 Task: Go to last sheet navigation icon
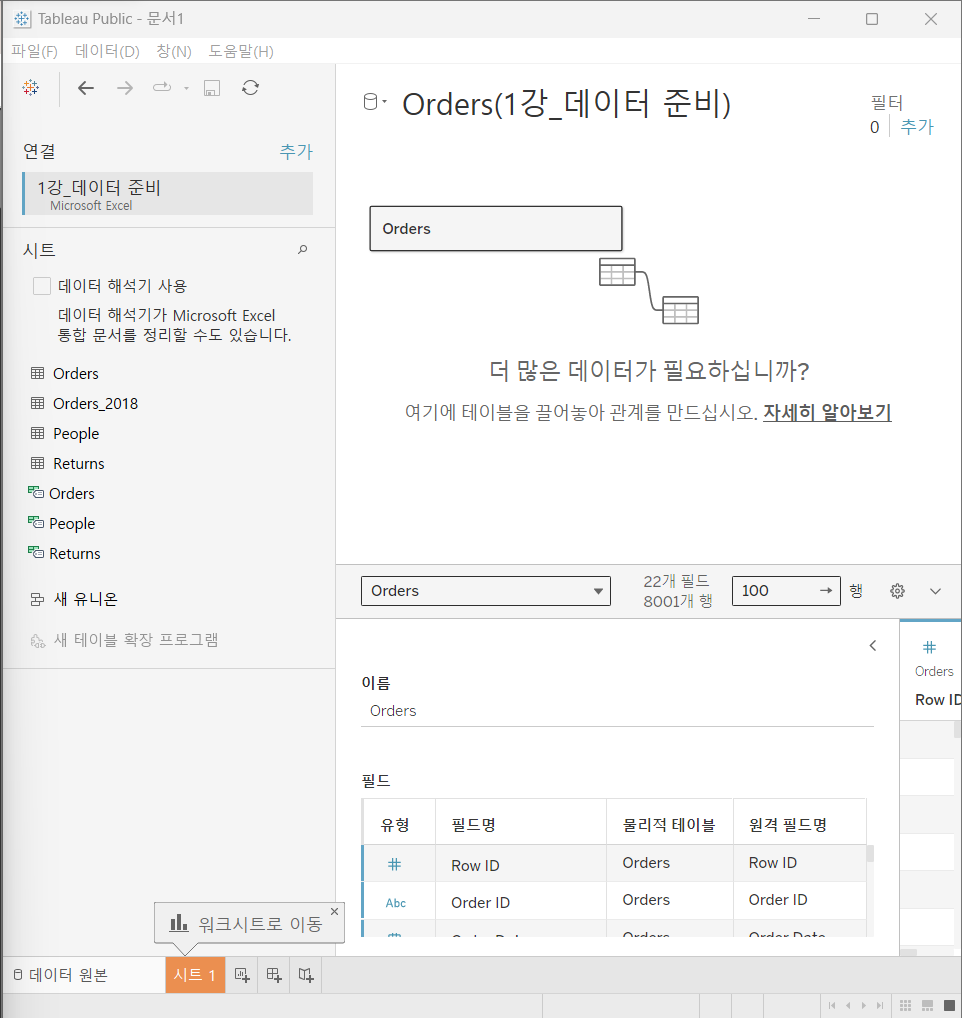[x=880, y=1005]
